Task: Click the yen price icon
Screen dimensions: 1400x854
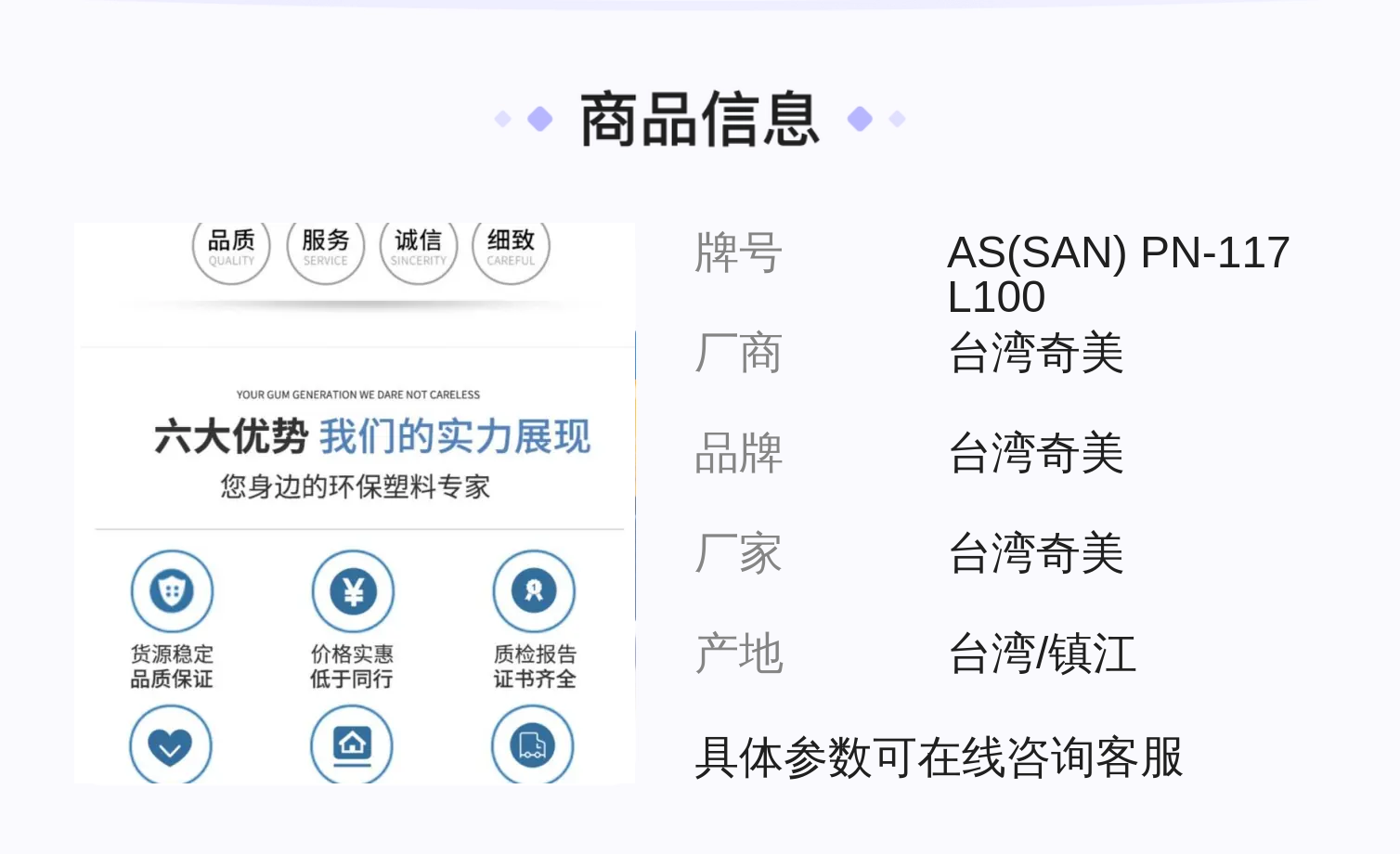Action: pos(353,591)
